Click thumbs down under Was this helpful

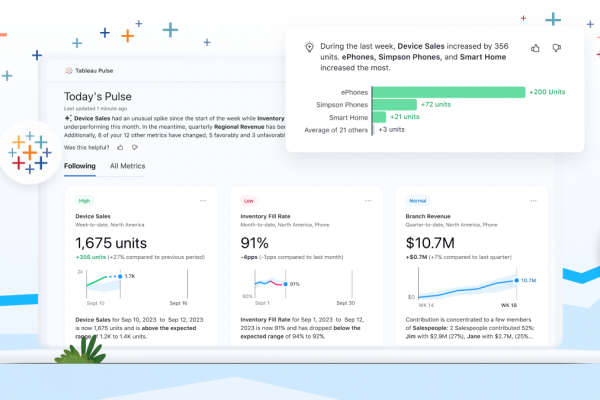[x=134, y=146]
